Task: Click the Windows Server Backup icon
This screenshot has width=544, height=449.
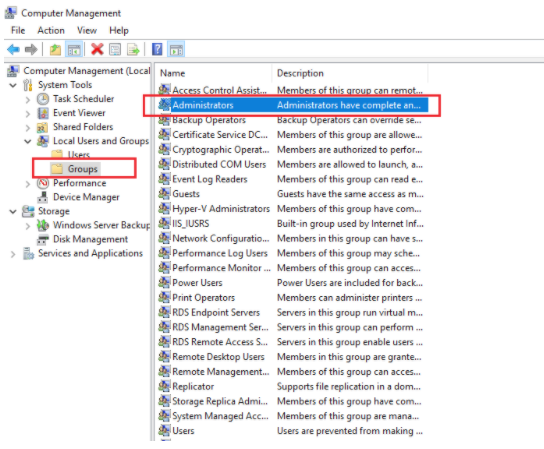Action: 43,225
